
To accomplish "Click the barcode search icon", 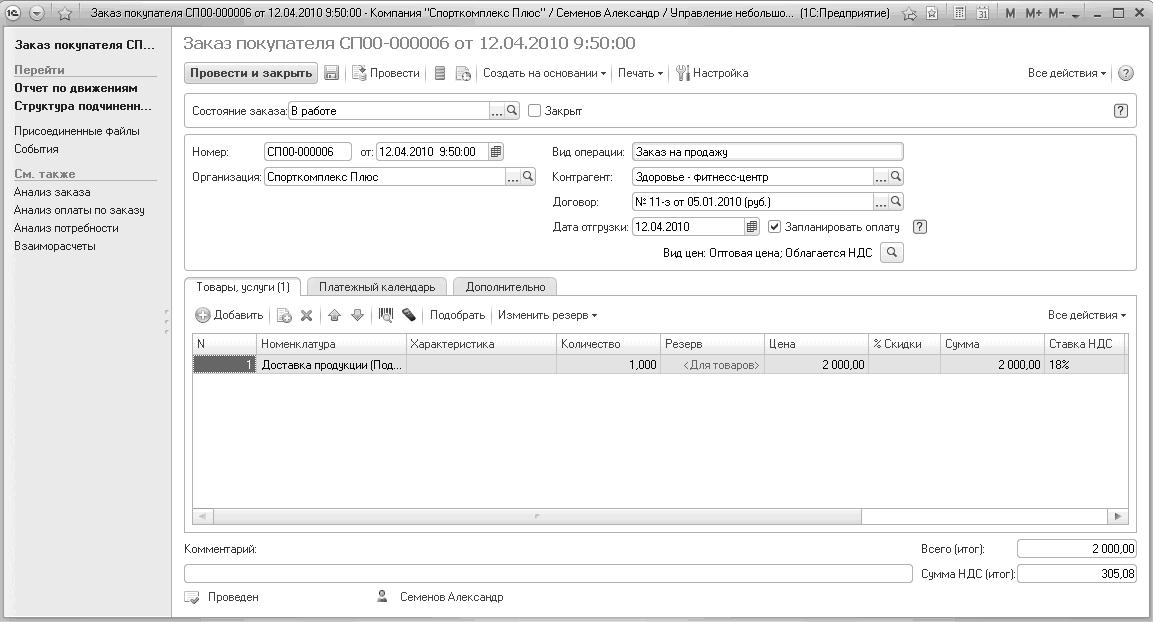I will tap(385, 315).
